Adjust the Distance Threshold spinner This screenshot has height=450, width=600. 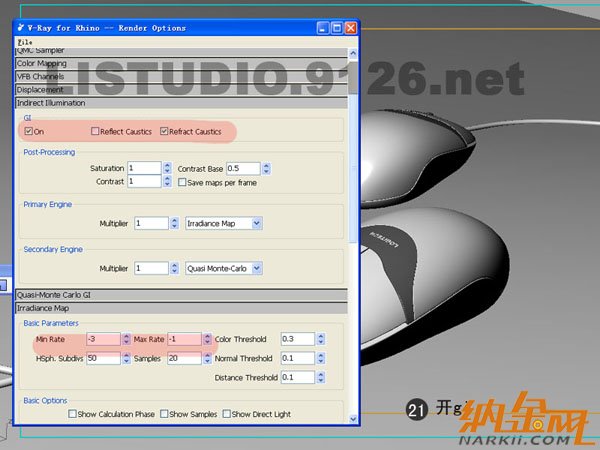[x=321, y=377]
